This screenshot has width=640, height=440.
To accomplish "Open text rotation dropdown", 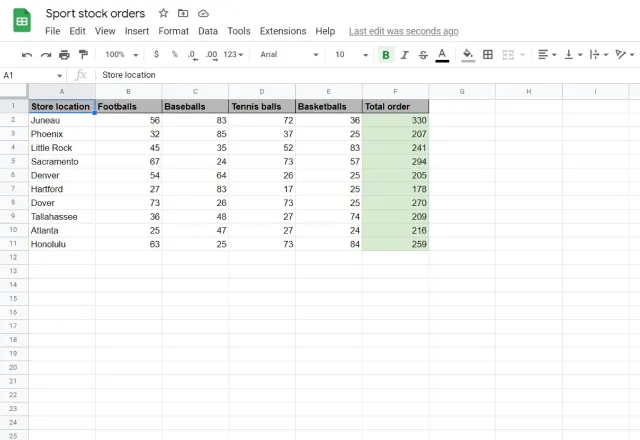I will [624, 54].
